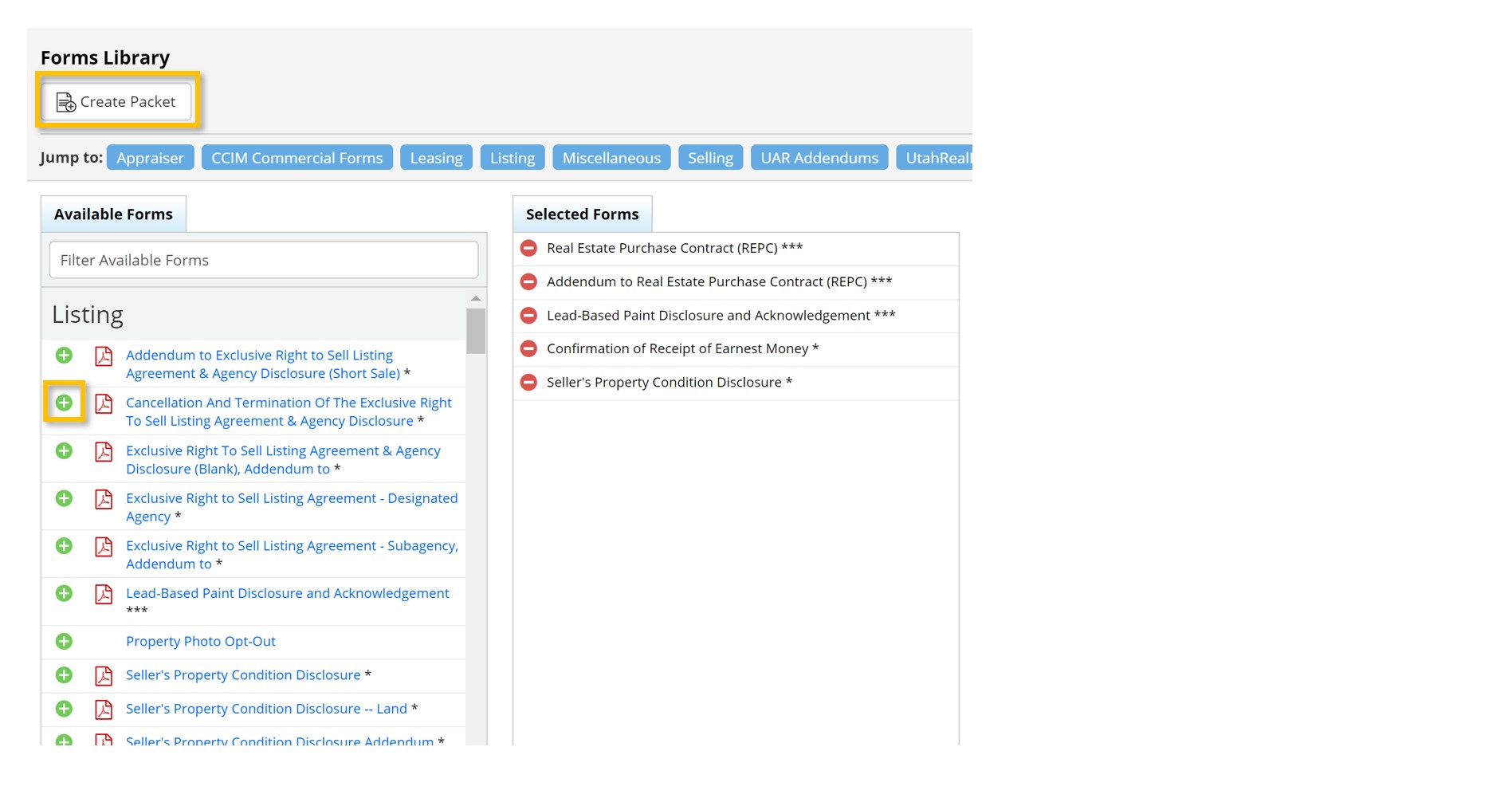Open the Property Photo Opt-Out link
This screenshot has width=1512, height=798.
pyautogui.click(x=201, y=642)
